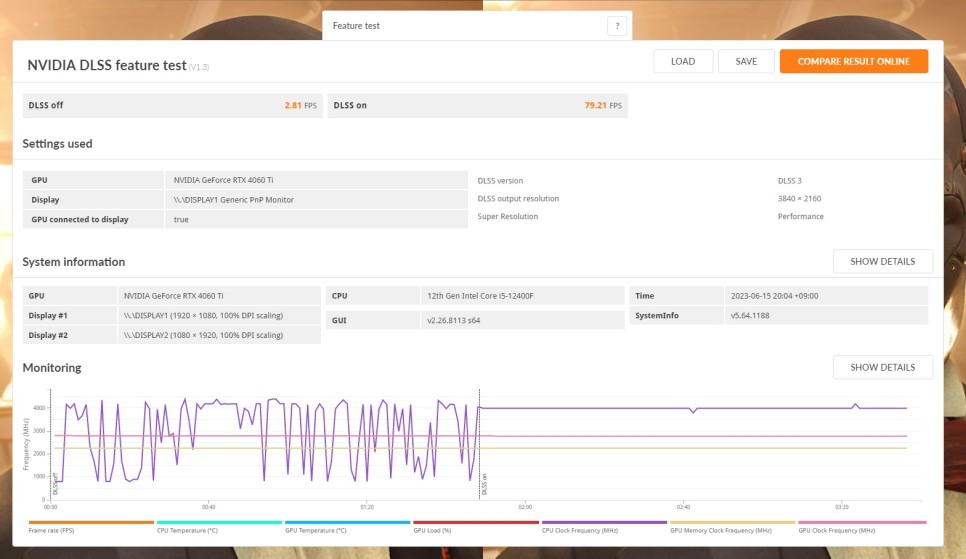Select the 3840 × 2160 output resolution
The width and height of the screenshot is (966, 559).
(x=799, y=198)
